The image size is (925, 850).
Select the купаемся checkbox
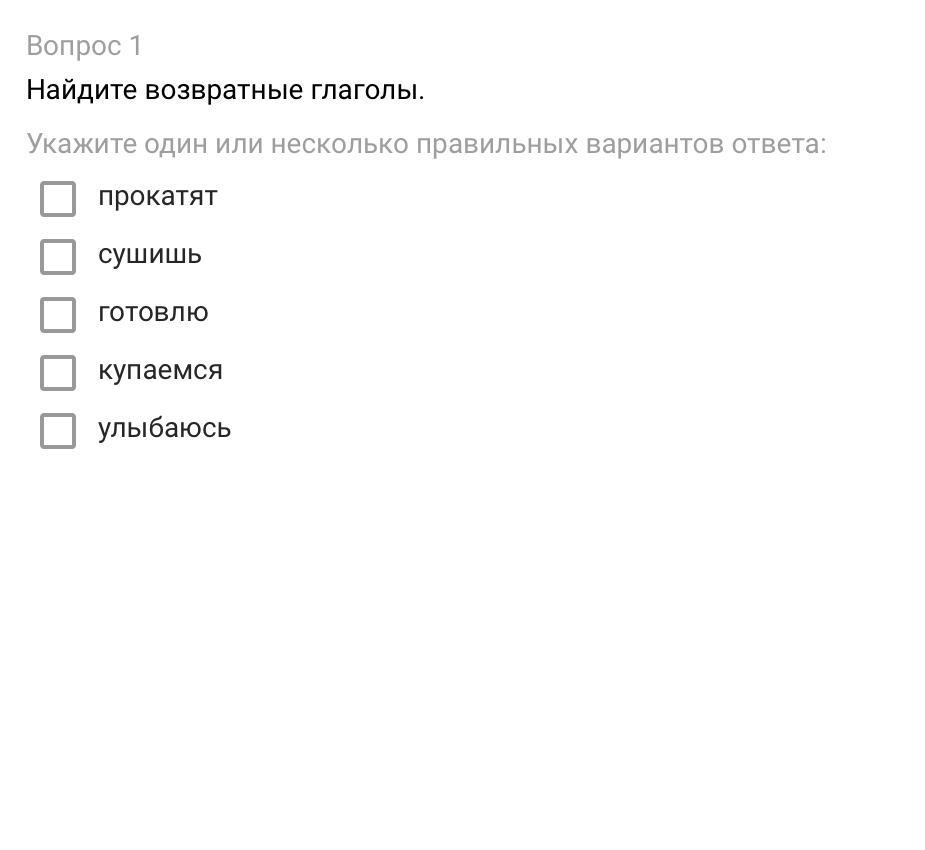coord(58,372)
